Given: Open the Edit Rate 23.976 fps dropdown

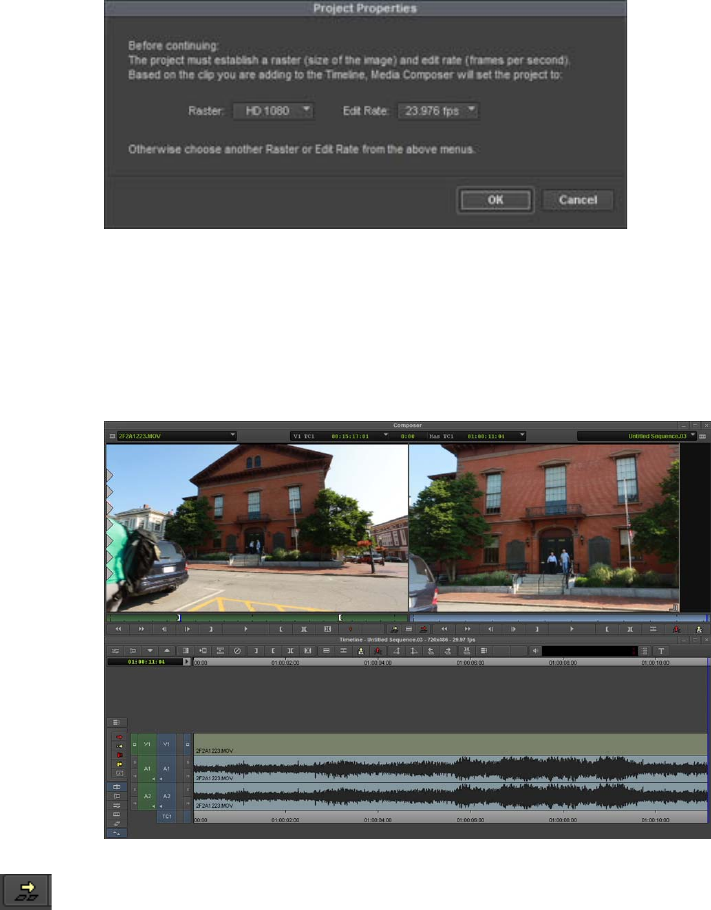Looking at the screenshot, I should (438, 110).
